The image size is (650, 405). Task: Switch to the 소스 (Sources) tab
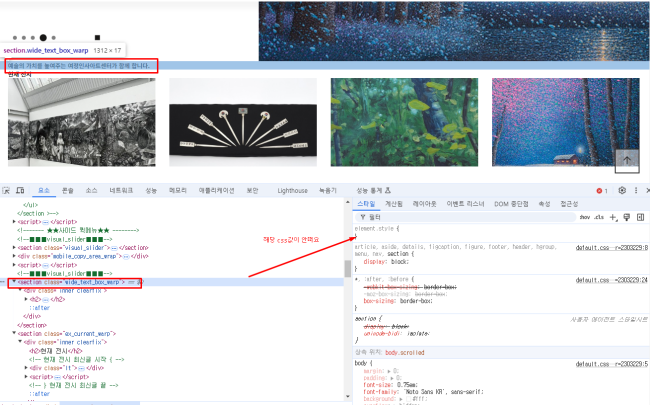point(92,190)
